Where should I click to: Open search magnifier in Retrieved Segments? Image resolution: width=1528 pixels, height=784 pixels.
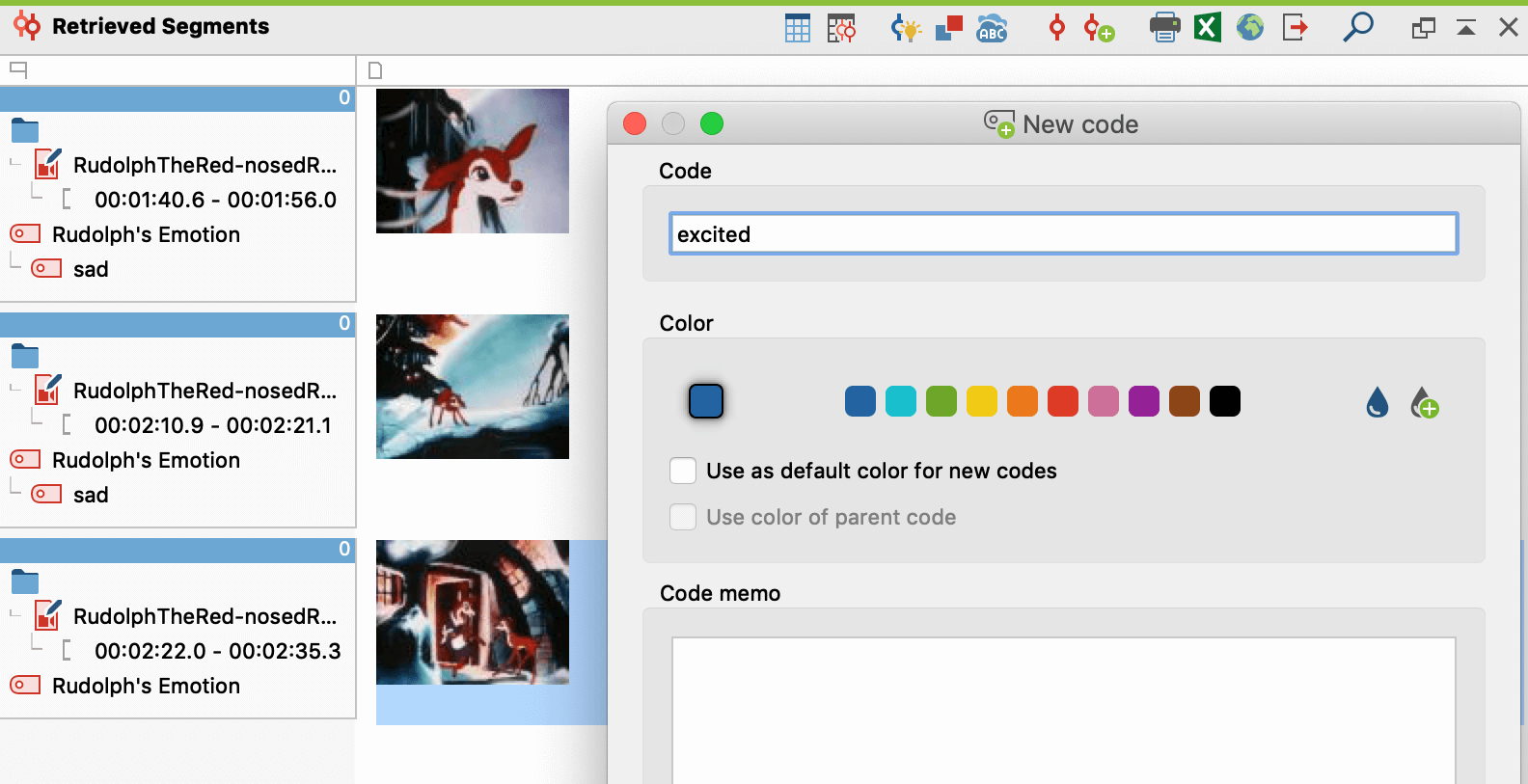[x=1358, y=27]
